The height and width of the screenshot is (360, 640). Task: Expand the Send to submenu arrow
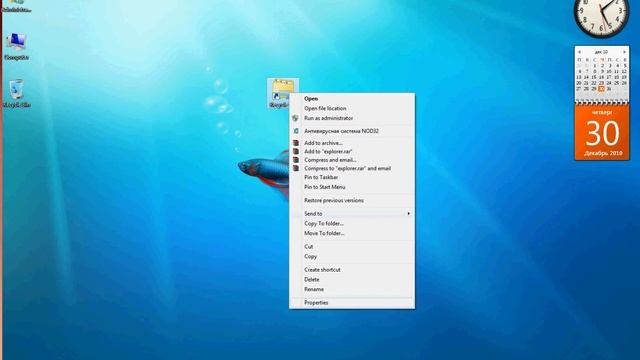click(408, 213)
